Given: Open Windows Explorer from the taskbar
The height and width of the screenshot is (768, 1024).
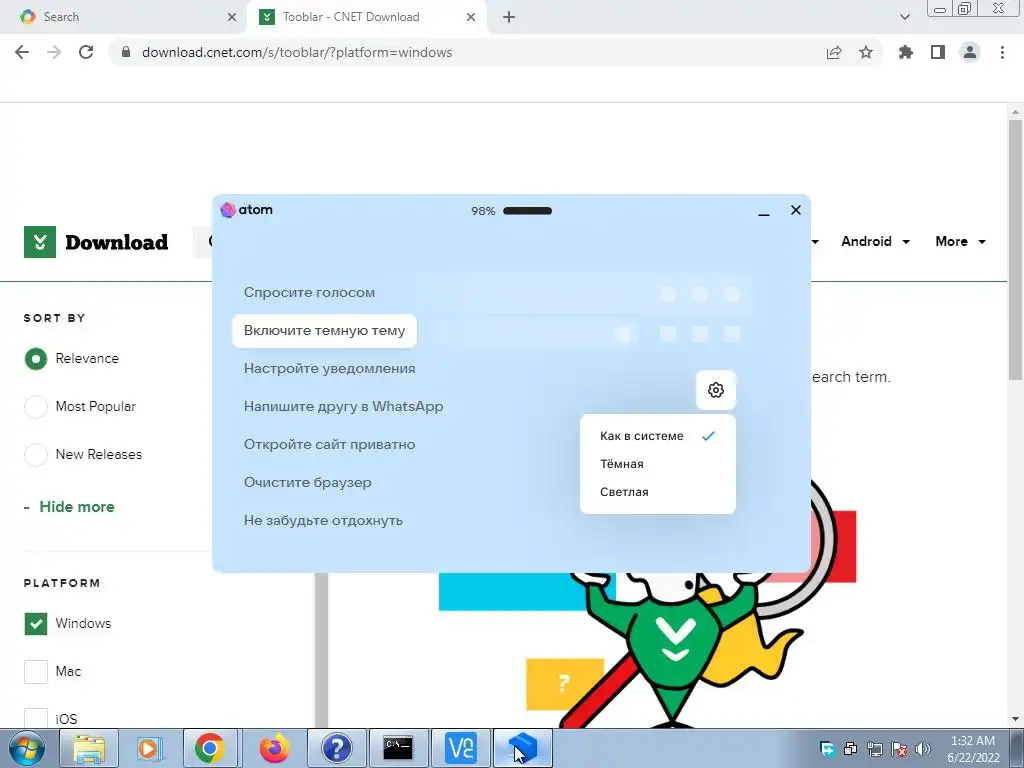Looking at the screenshot, I should tap(89, 748).
